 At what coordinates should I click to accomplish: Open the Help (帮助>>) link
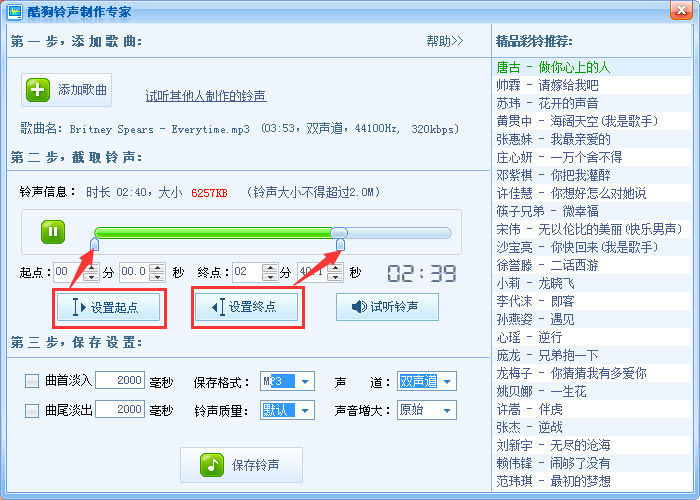click(444, 41)
